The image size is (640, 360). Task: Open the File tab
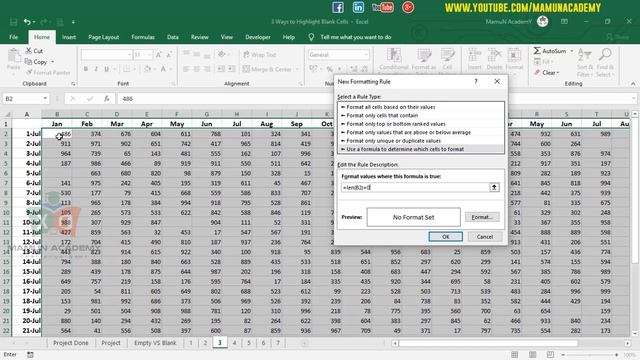click(13, 37)
